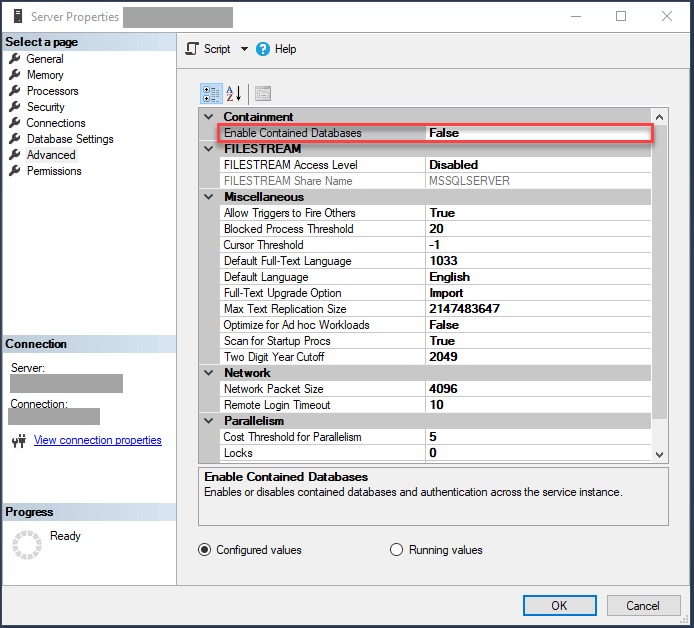Click the Script icon in toolbar

pos(192,49)
